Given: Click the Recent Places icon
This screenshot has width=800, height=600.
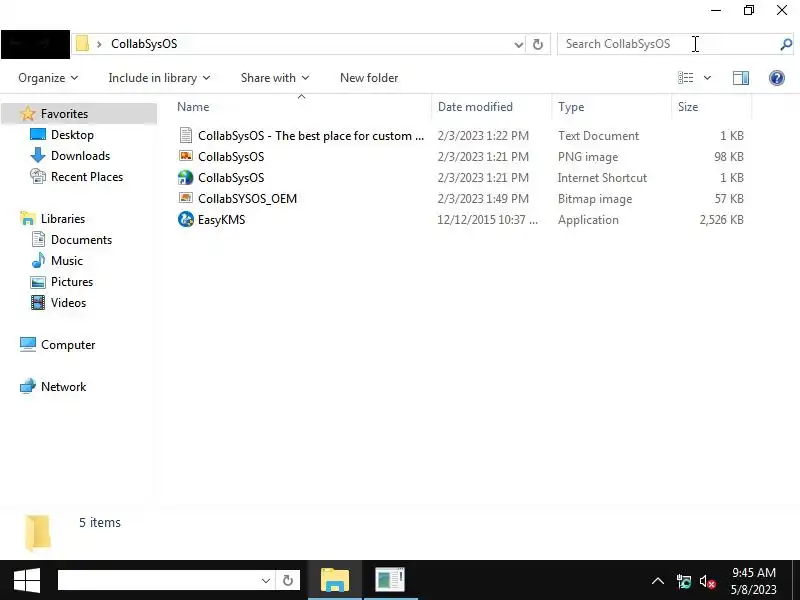Looking at the screenshot, I should point(38,176).
